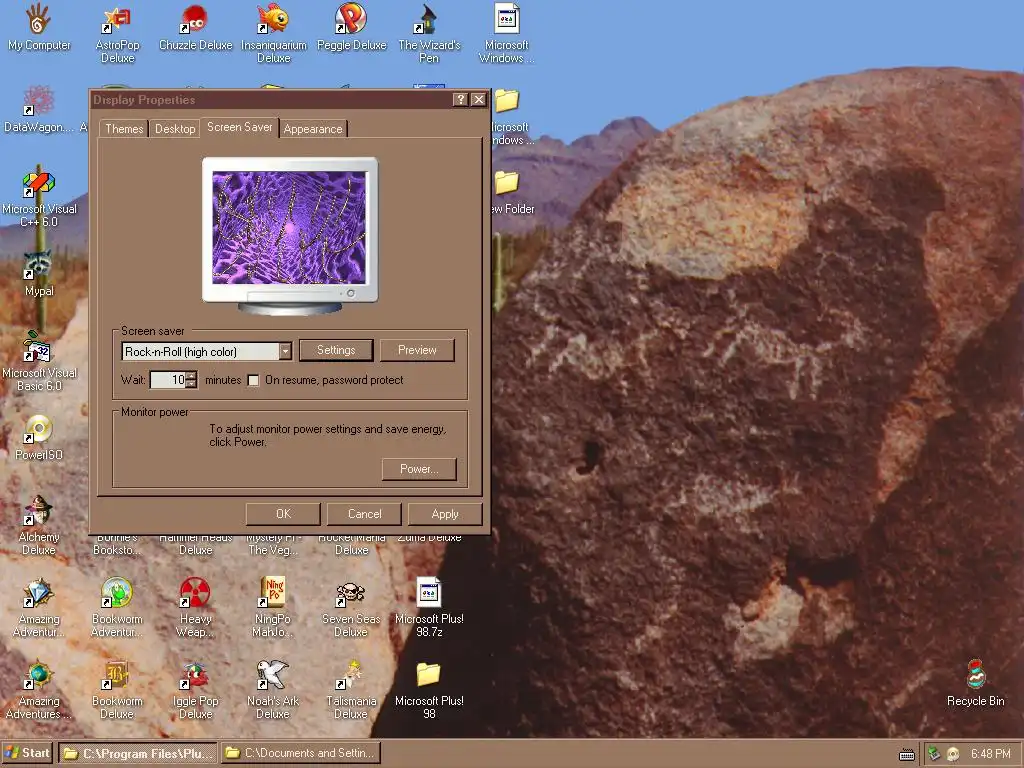Increase wait minutes with up arrow
Viewport: 1024px width, 768px height.
[191, 376]
